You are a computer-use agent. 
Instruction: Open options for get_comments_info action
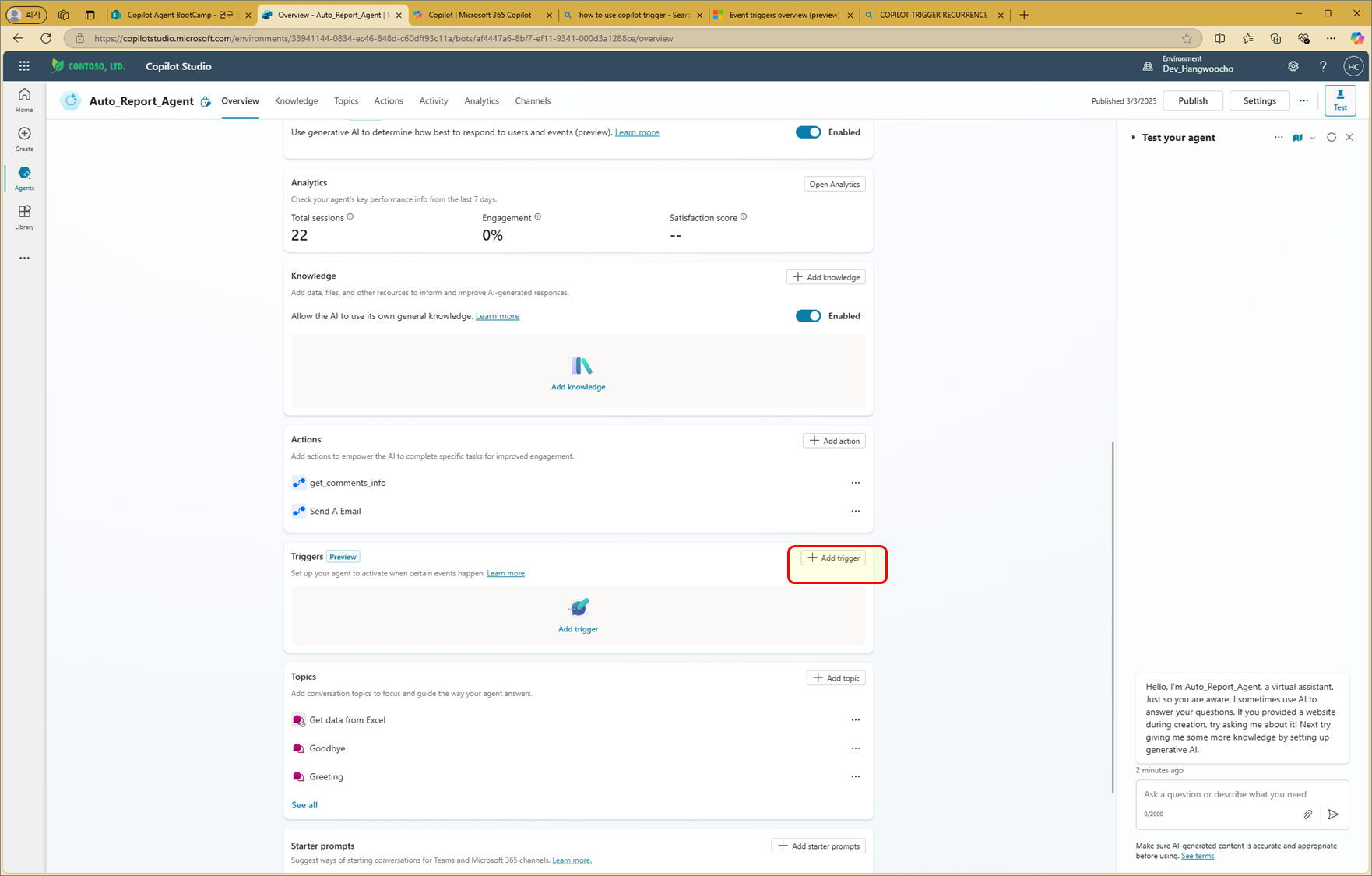(x=855, y=483)
